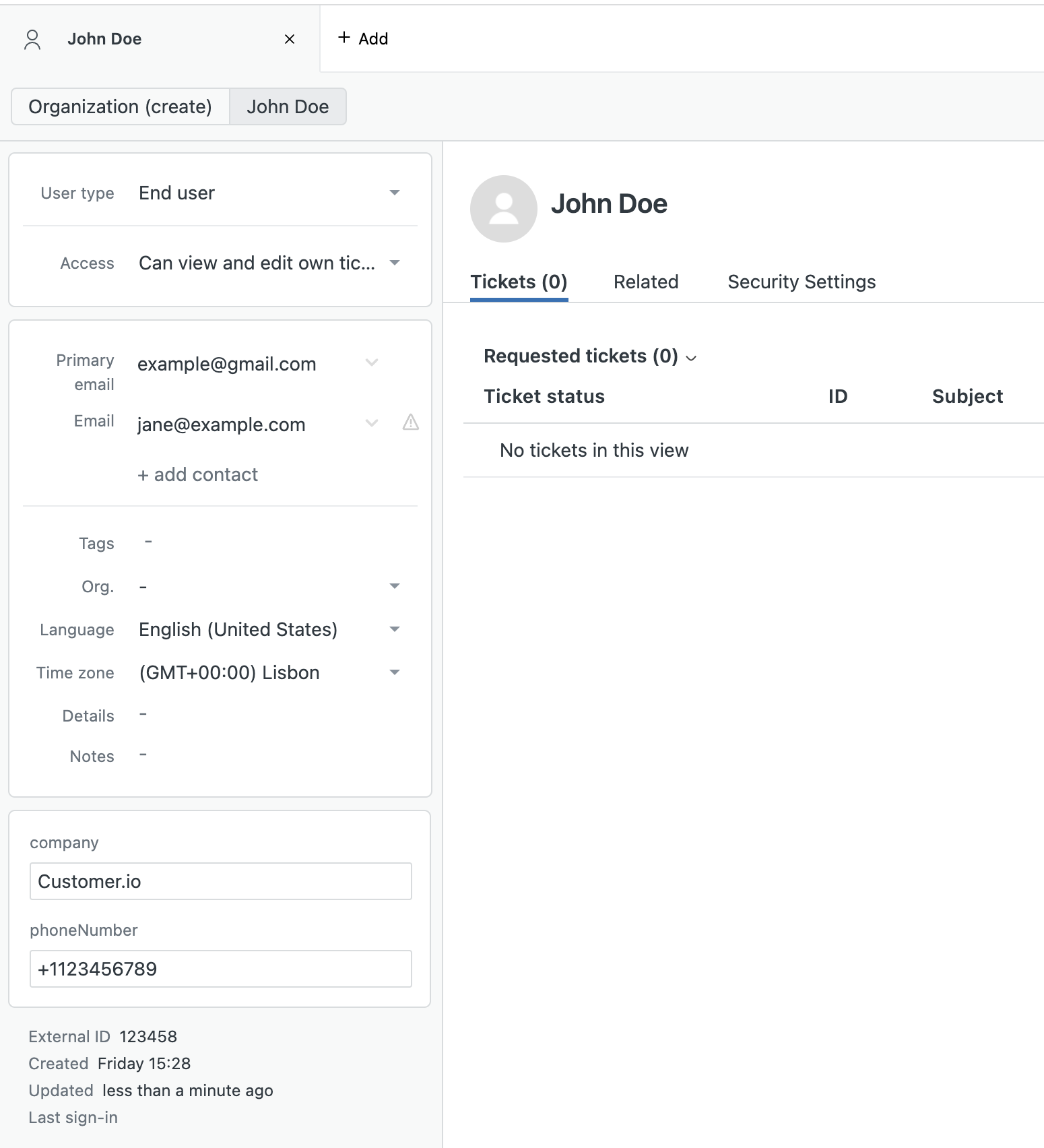Sort by ID column header
1044x1148 pixels.
point(838,396)
